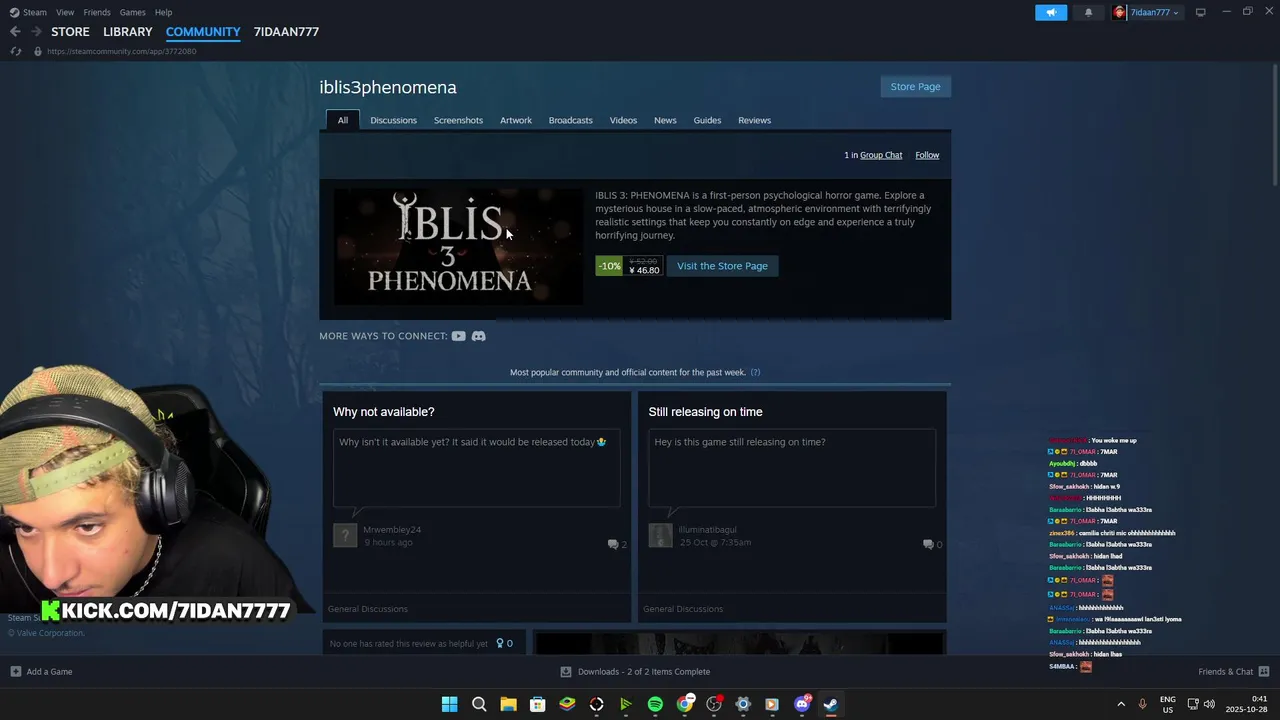Click the Store Page button
The width and height of the screenshot is (1280, 720).
pos(915,86)
